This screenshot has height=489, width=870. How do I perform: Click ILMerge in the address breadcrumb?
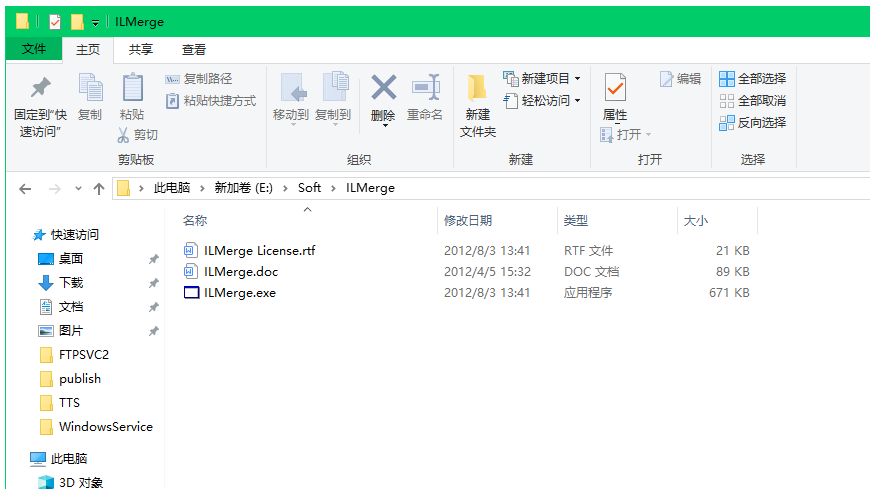click(x=370, y=188)
